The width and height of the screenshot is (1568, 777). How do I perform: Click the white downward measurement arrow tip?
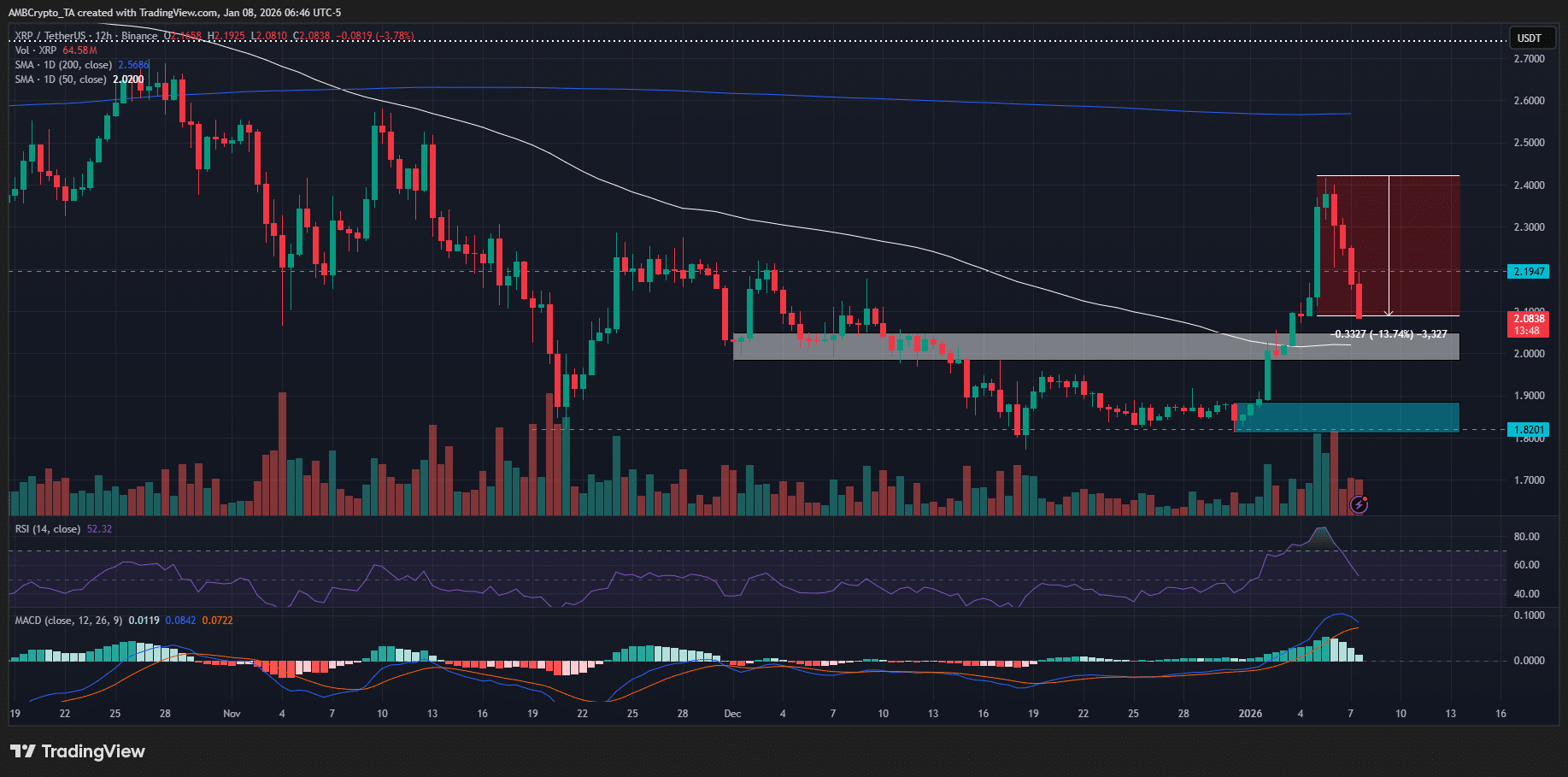[x=1389, y=313]
